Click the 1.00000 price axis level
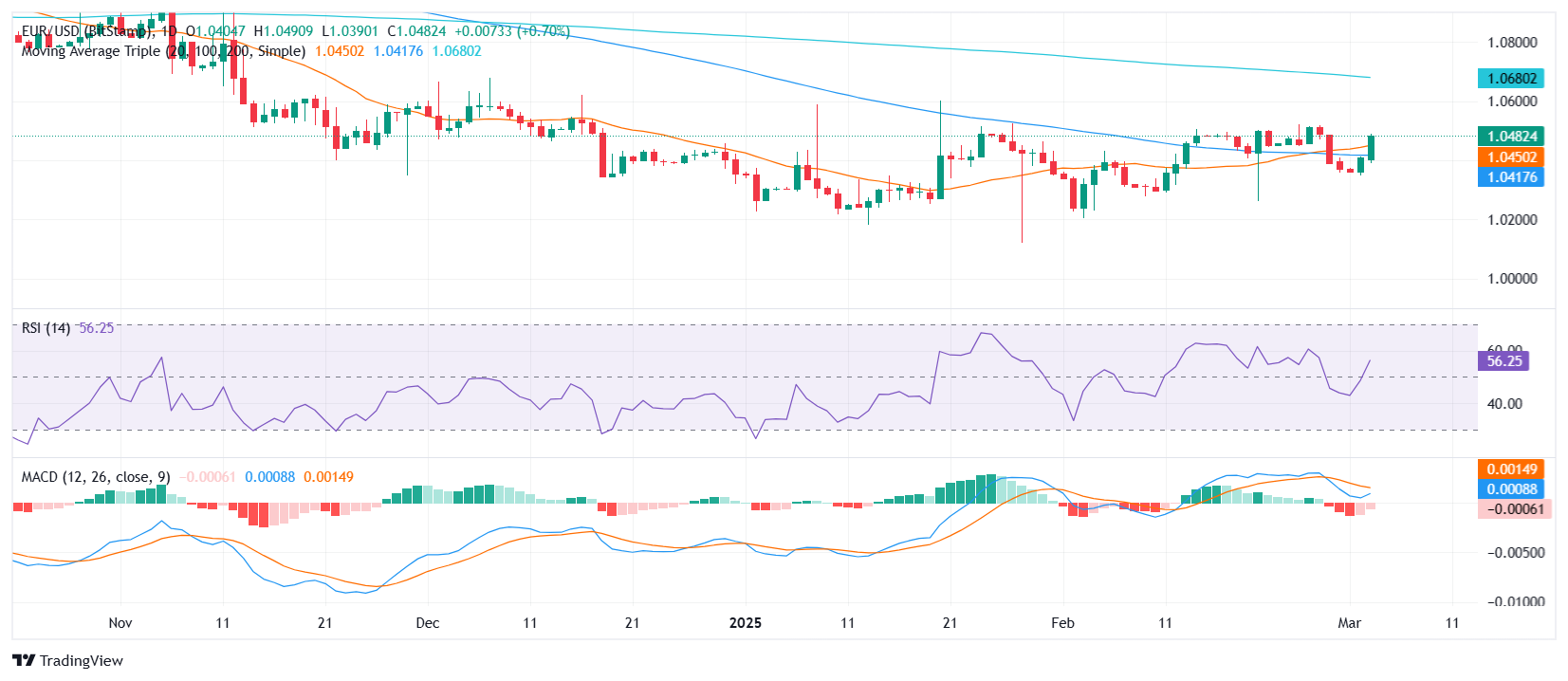Viewport: 1568px width, 681px height. coord(1512,279)
